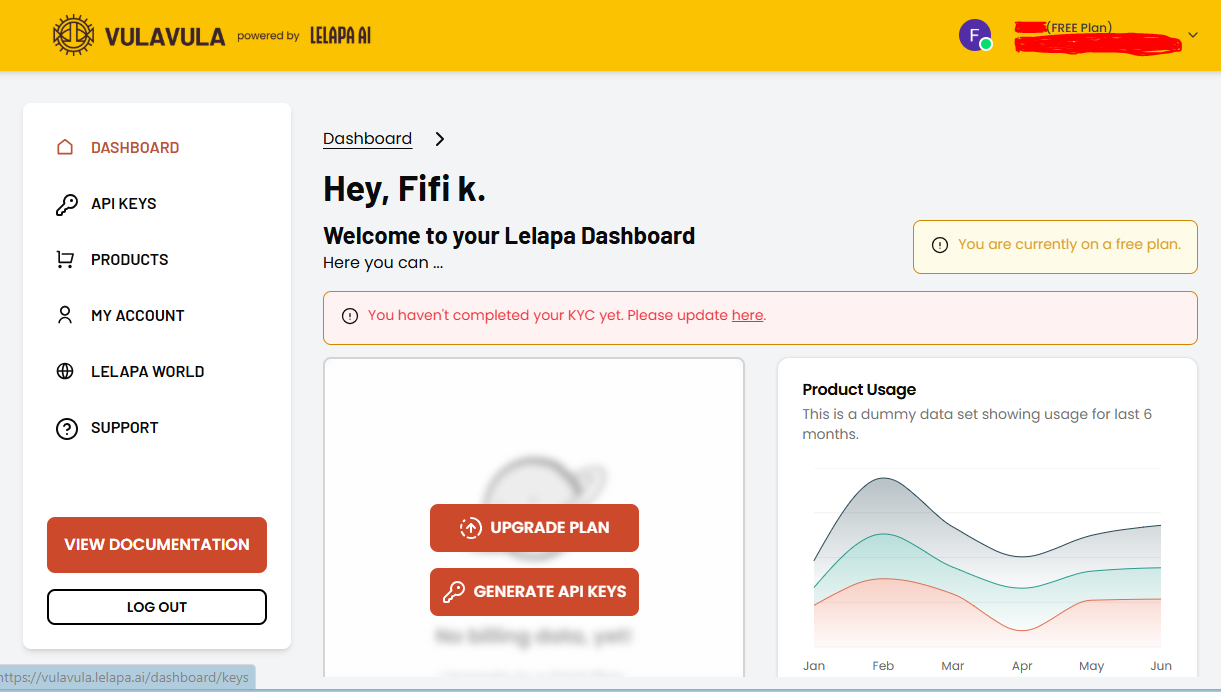Click the Lelapa AI wordmark in header
Image resolution: width=1221 pixels, height=692 pixels.
(x=341, y=36)
